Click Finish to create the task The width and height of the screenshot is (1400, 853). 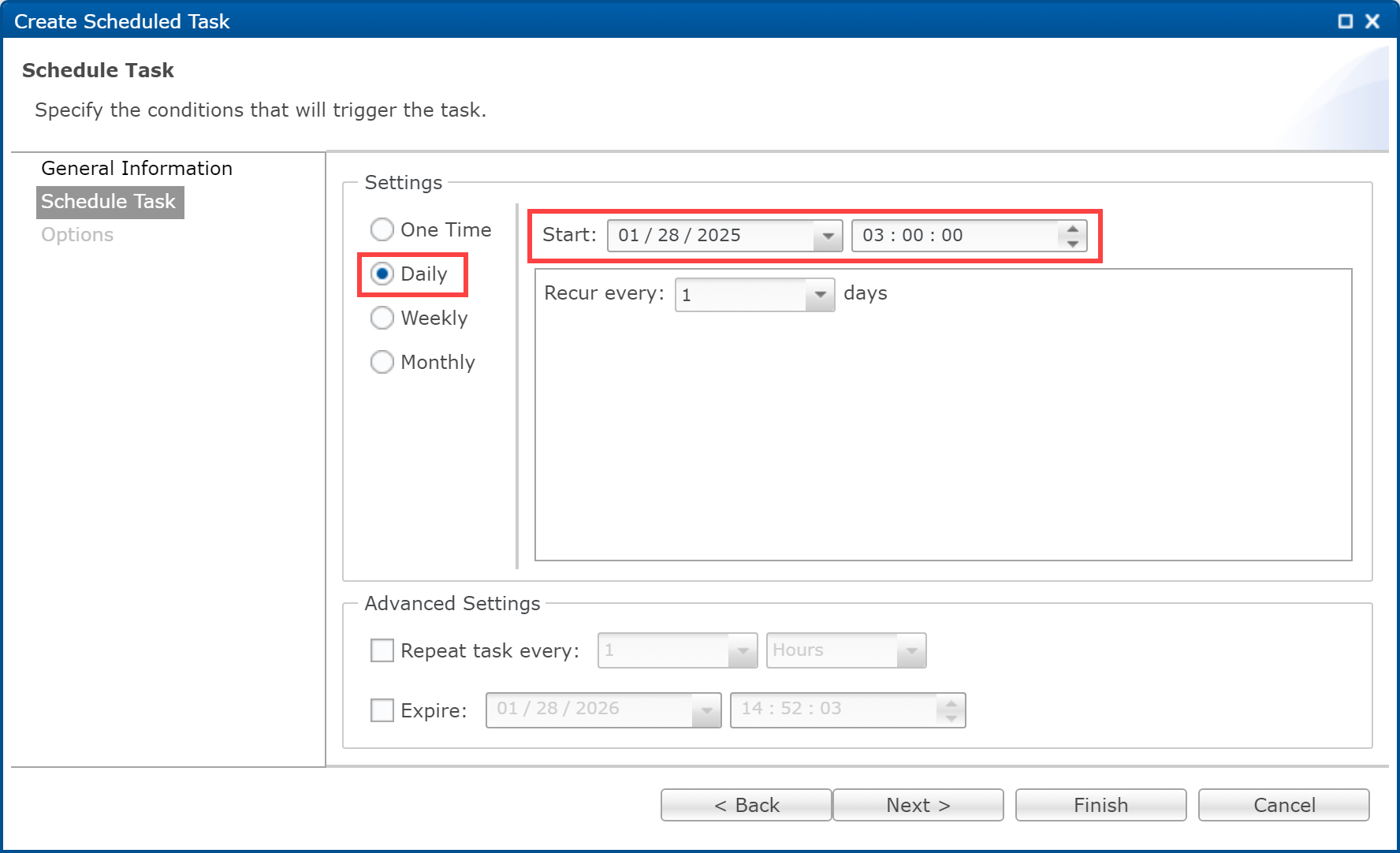(1100, 805)
